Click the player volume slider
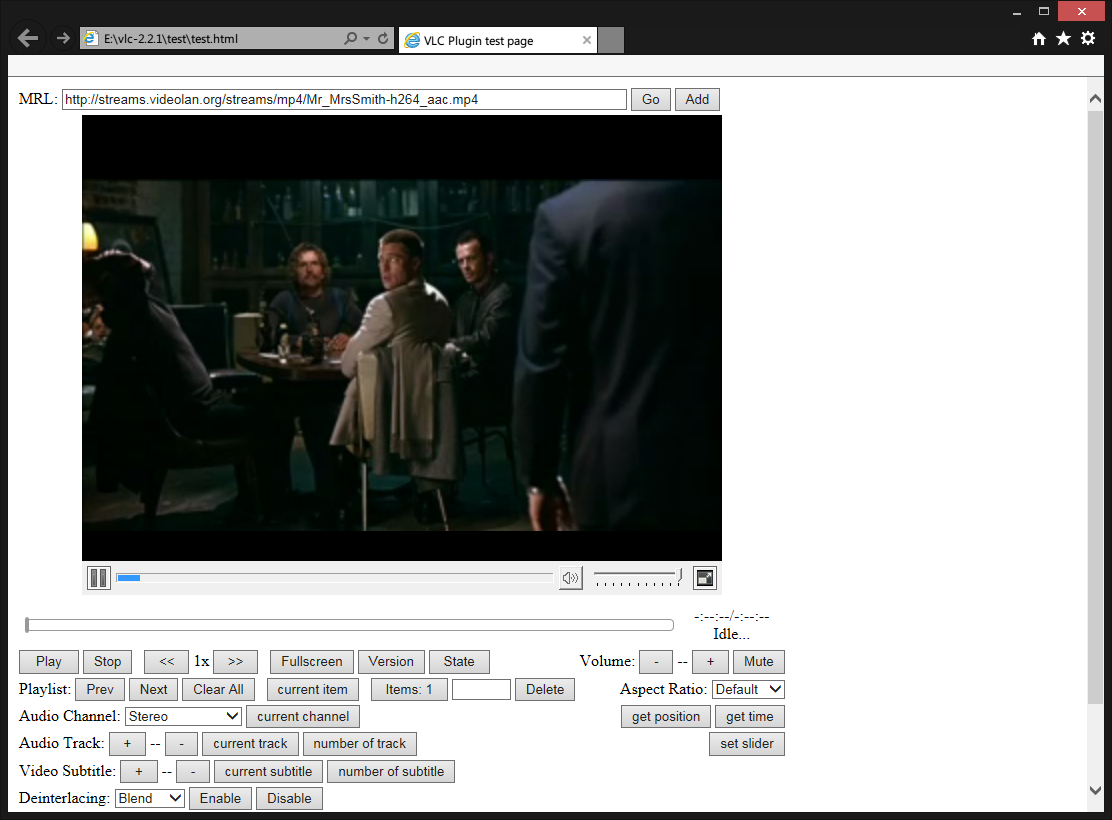This screenshot has height=820, width=1112. pyautogui.click(x=638, y=577)
